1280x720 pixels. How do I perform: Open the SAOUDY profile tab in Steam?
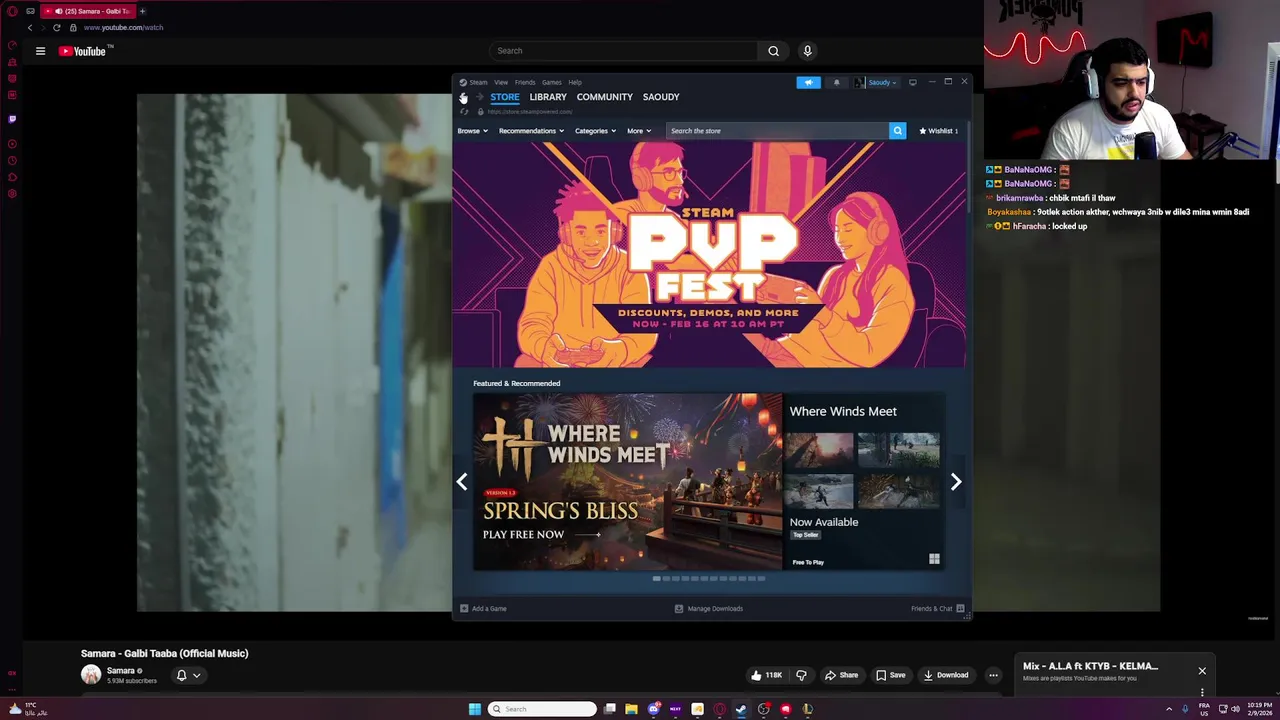coord(661,97)
